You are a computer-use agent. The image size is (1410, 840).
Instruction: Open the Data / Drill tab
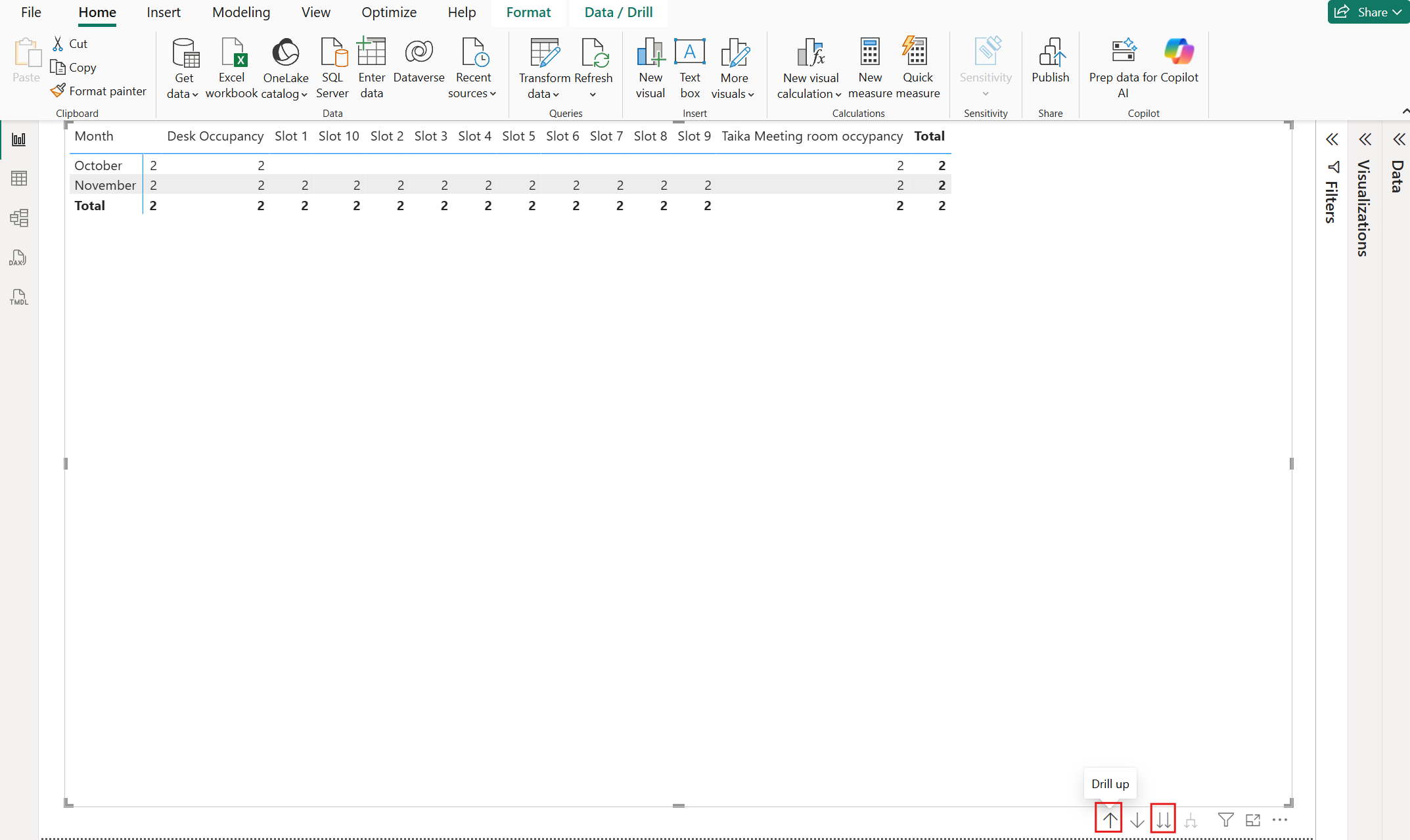click(618, 12)
